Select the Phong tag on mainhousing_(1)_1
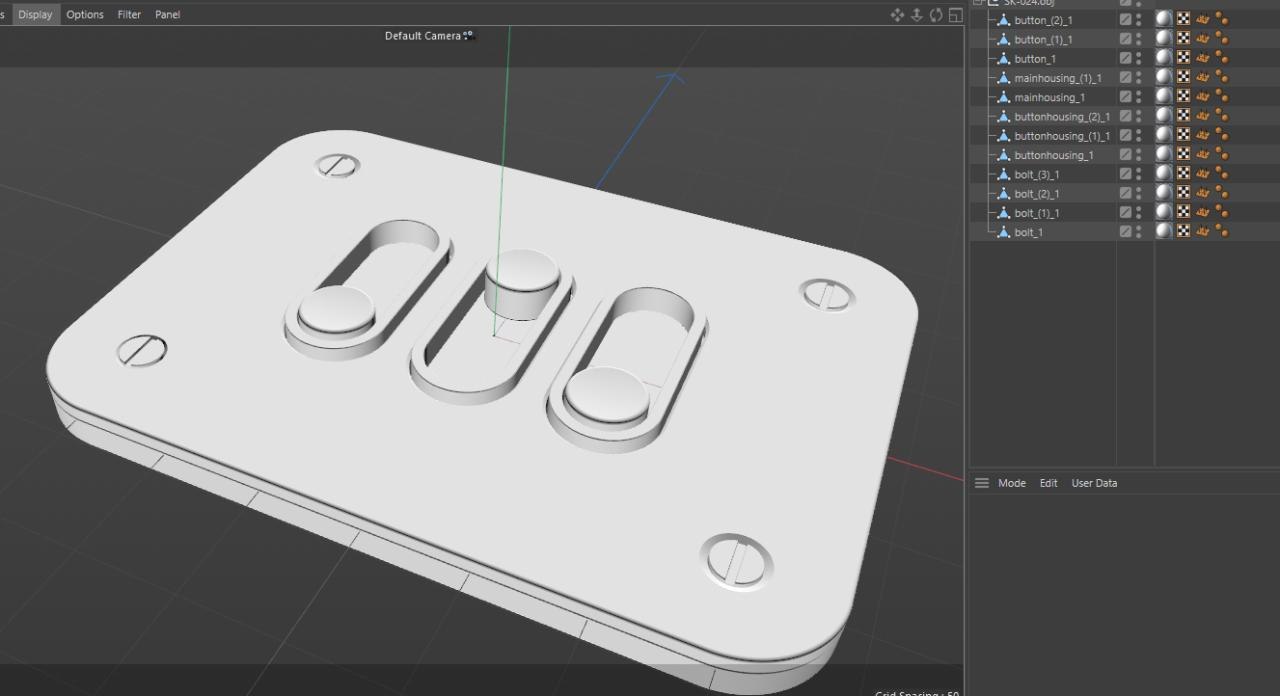1280x696 pixels. coord(1164,77)
